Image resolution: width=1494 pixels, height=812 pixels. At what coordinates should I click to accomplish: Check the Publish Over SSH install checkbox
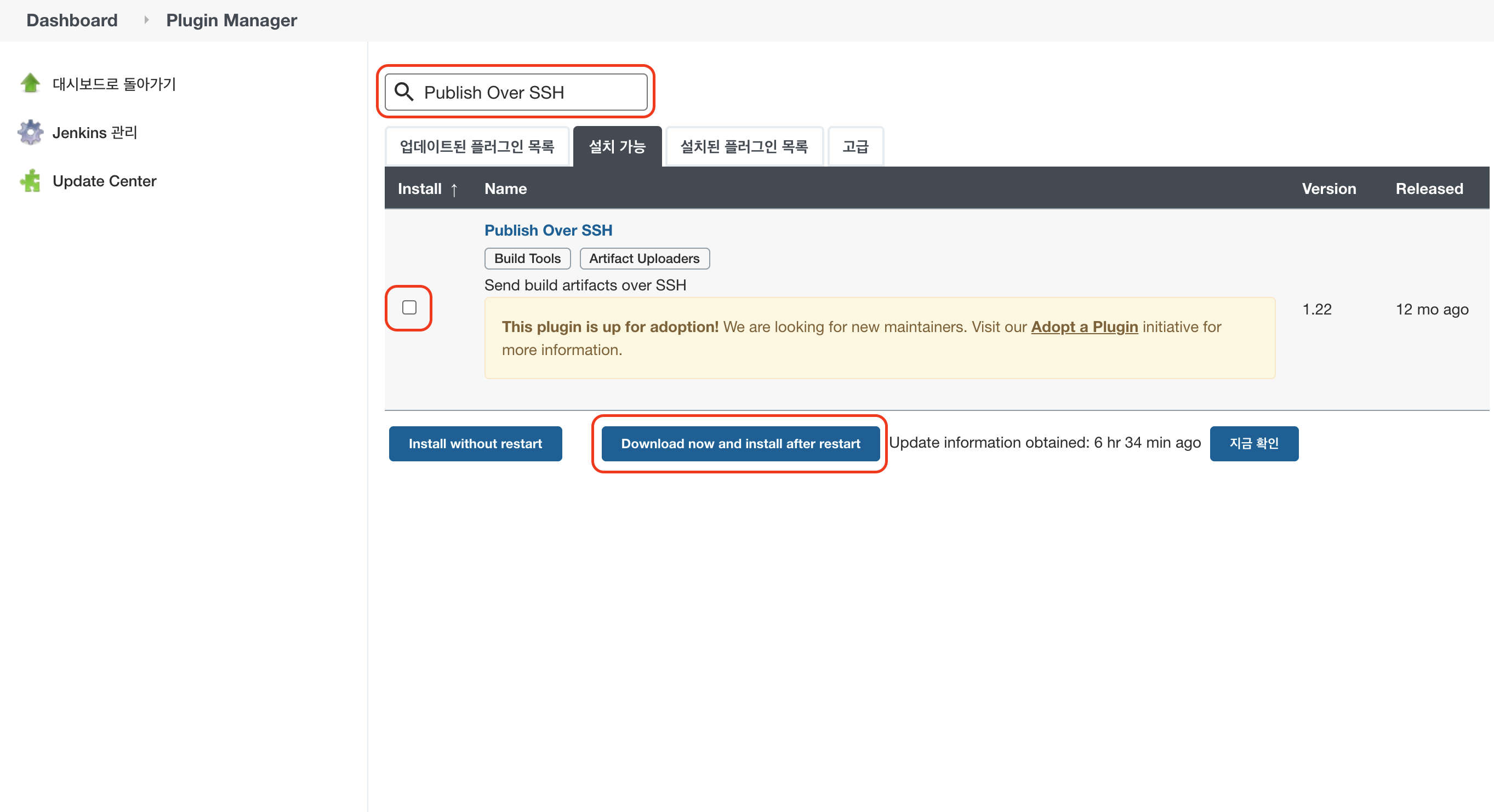coord(409,307)
